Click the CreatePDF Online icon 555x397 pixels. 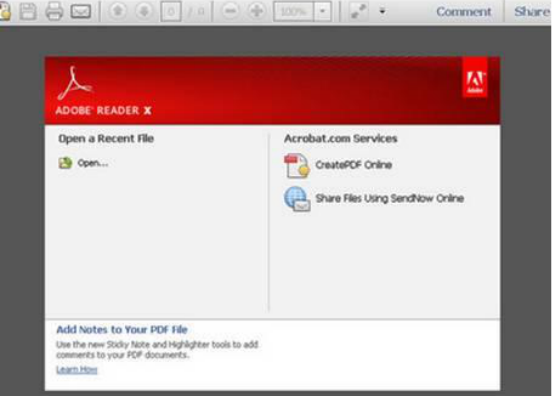coord(297,165)
